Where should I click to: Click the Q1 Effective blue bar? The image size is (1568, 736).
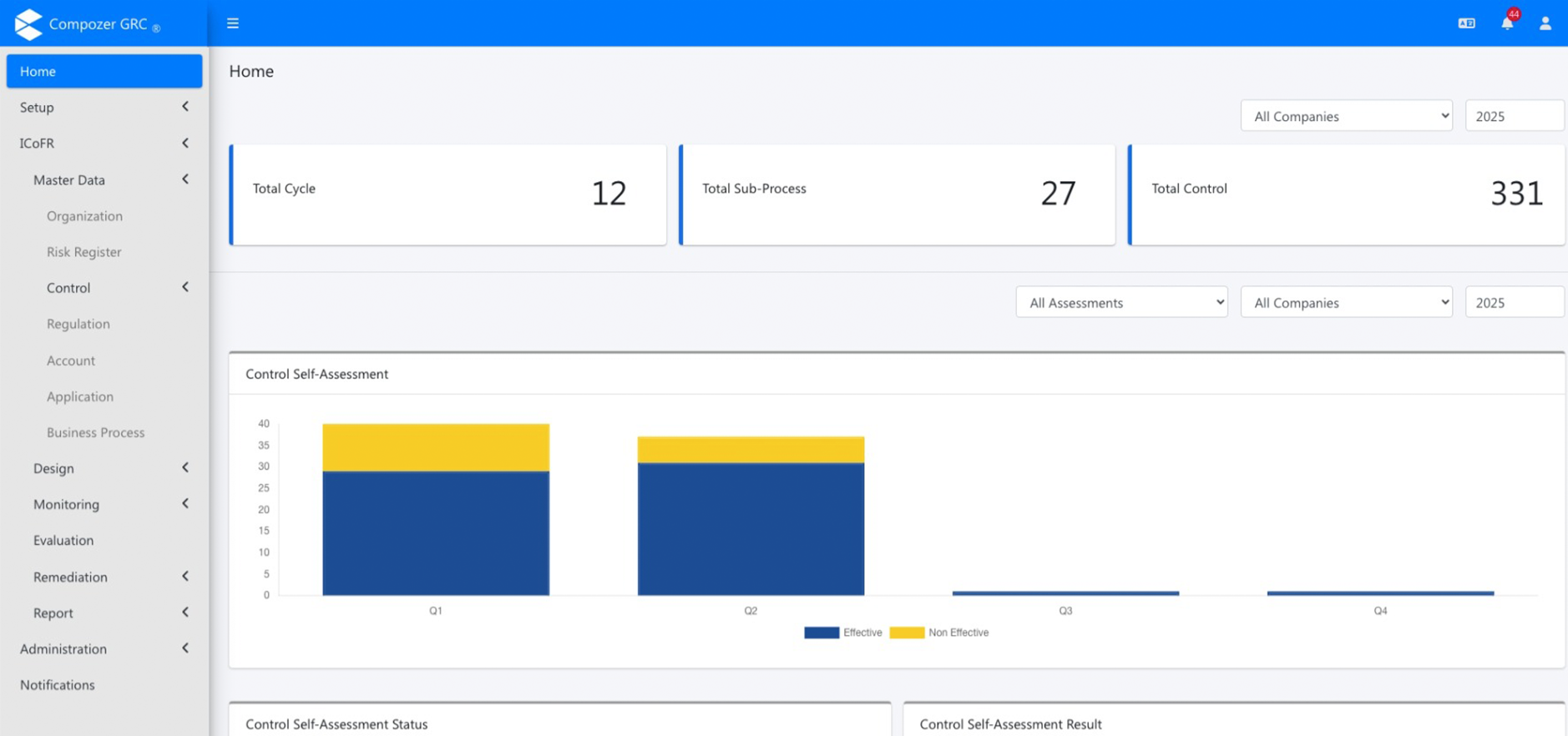pos(436,532)
